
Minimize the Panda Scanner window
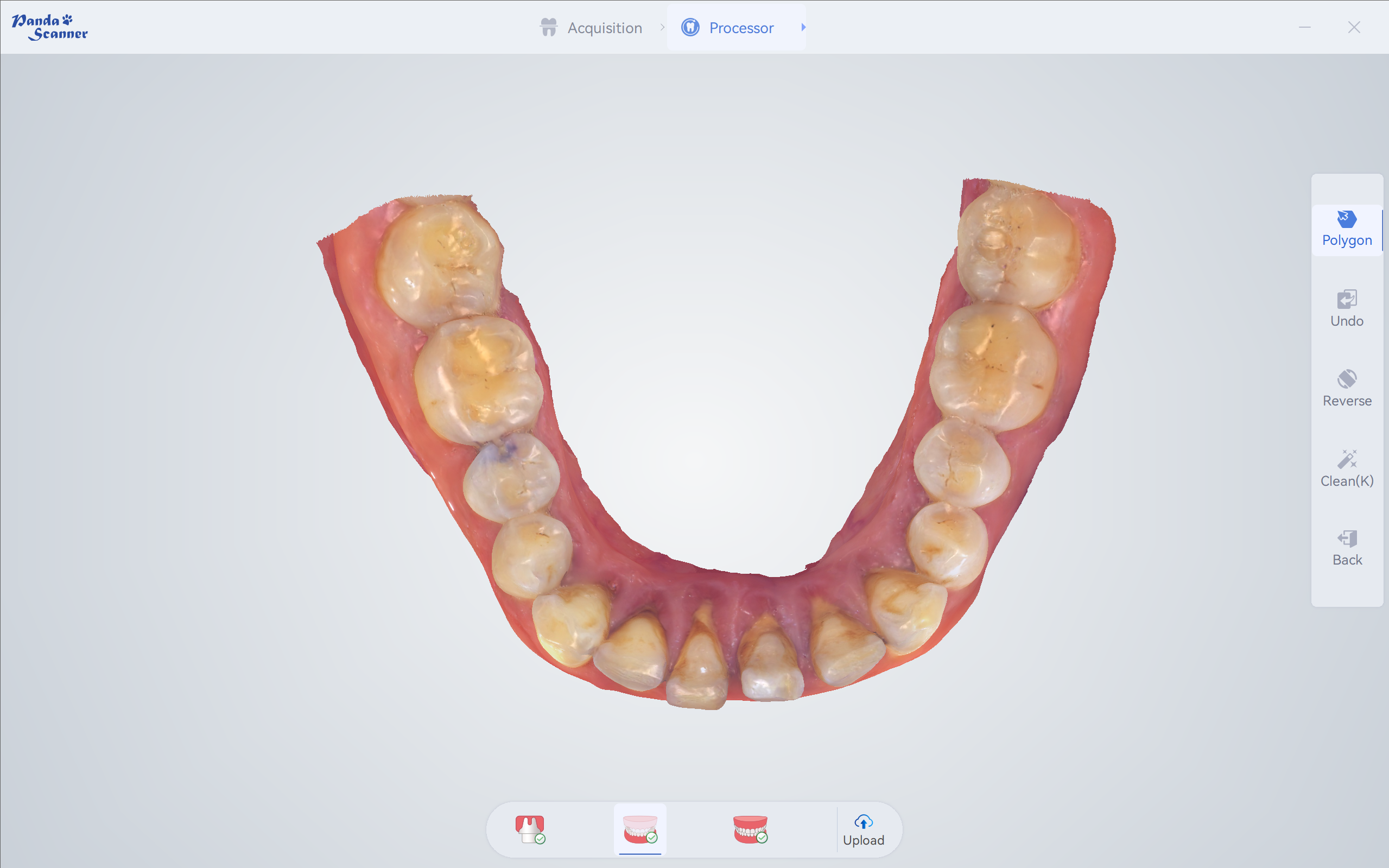(x=1305, y=27)
